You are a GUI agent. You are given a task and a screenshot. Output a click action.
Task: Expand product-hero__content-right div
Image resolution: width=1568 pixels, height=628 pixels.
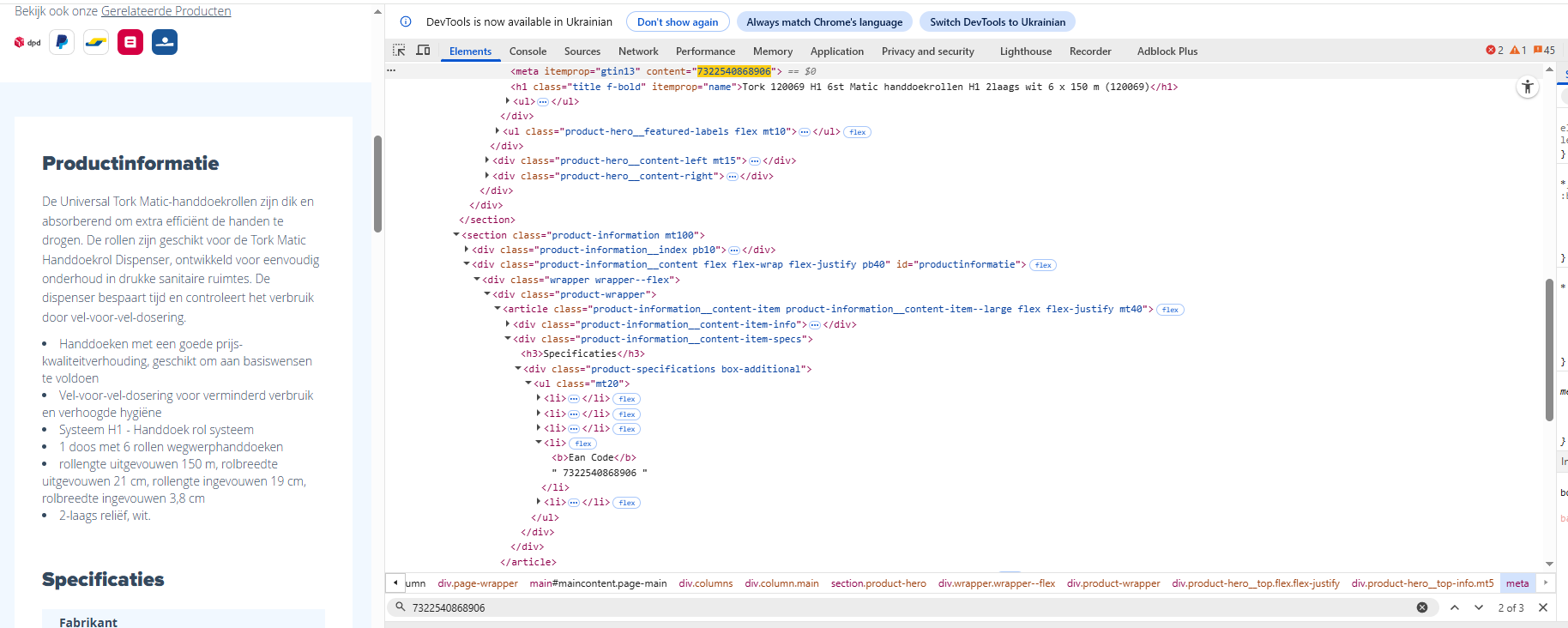[487, 176]
